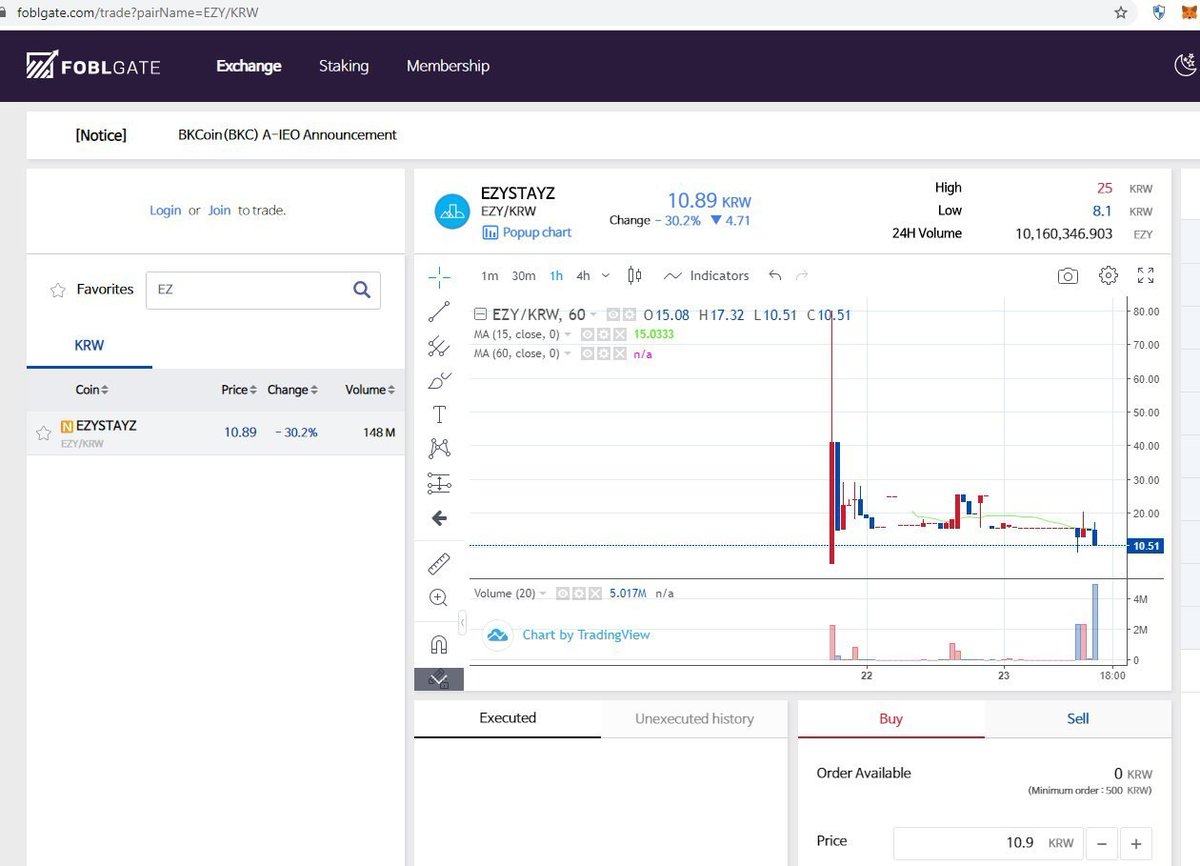Sort the list by Volume column

pos(370,390)
